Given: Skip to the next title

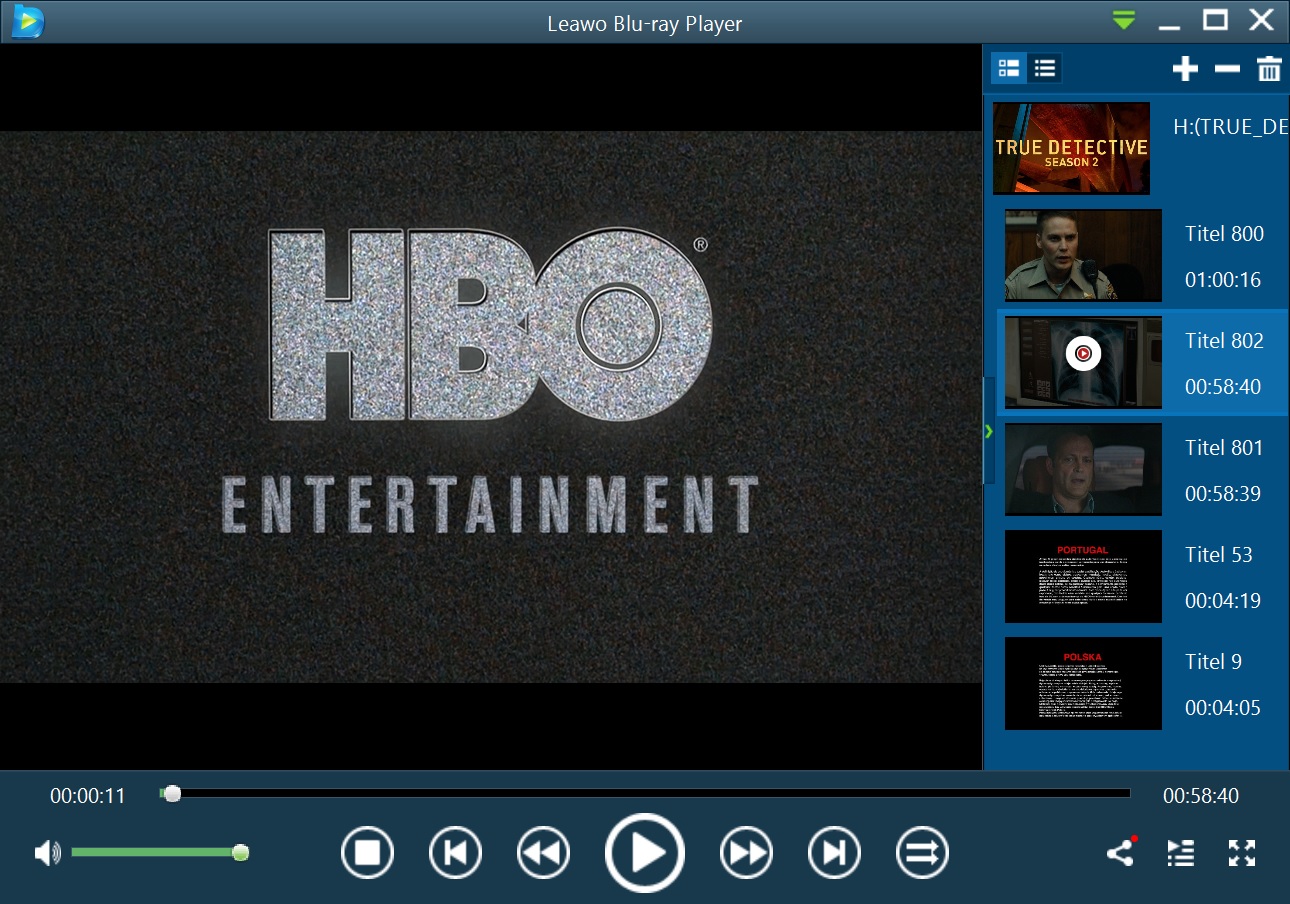Looking at the screenshot, I should pyautogui.click(x=834, y=853).
